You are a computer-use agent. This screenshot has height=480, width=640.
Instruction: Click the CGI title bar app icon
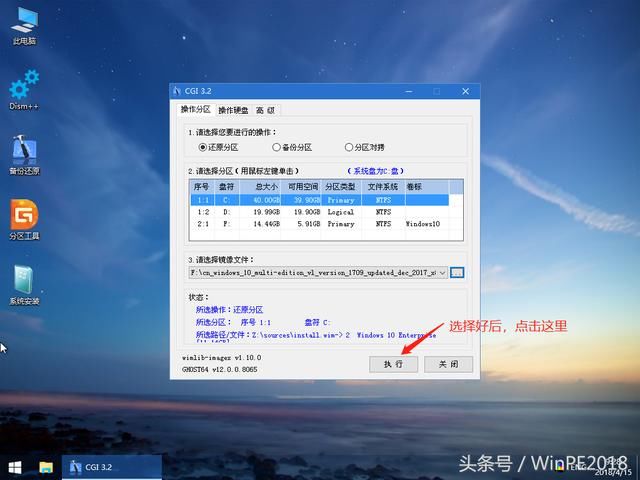[177, 91]
